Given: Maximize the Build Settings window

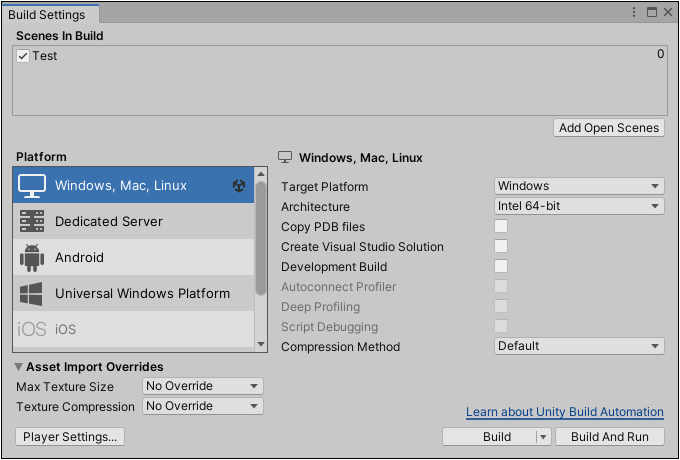Looking at the screenshot, I should [x=651, y=12].
